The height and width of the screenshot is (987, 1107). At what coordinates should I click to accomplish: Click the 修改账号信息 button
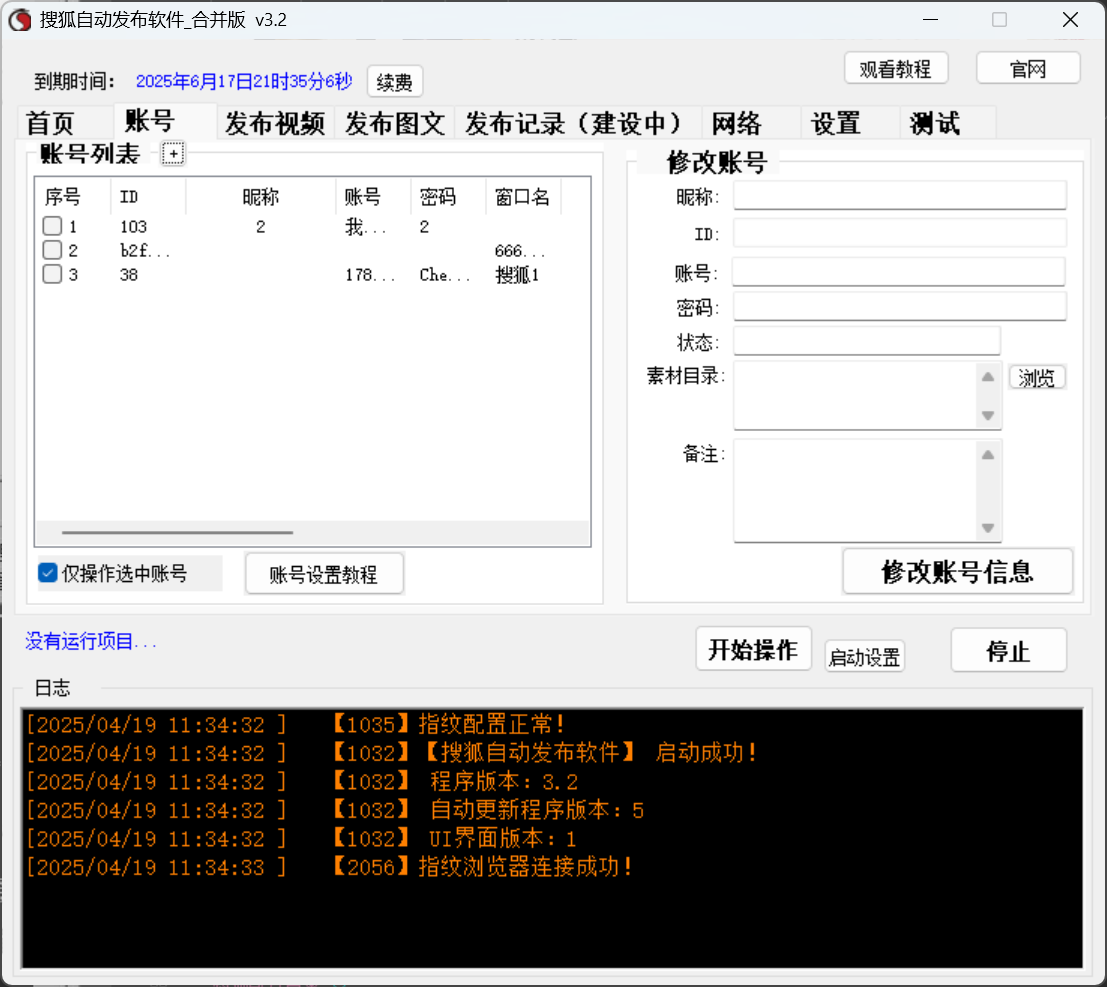click(958, 572)
